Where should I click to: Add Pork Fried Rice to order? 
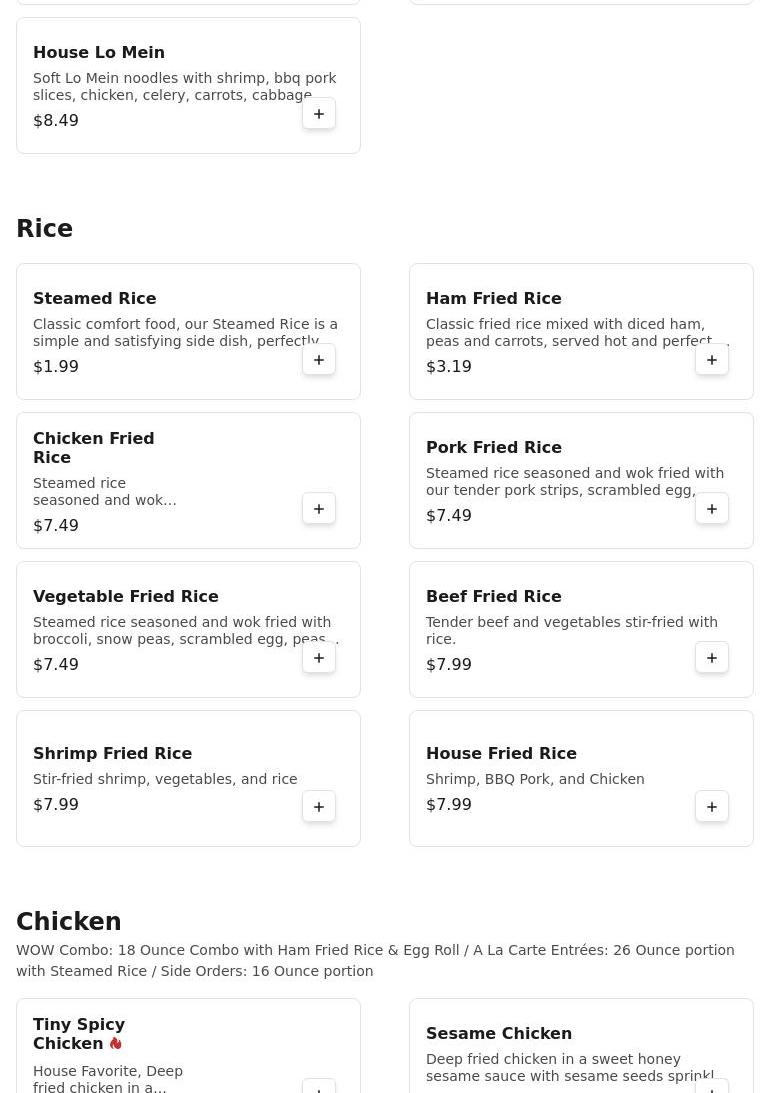(712, 509)
